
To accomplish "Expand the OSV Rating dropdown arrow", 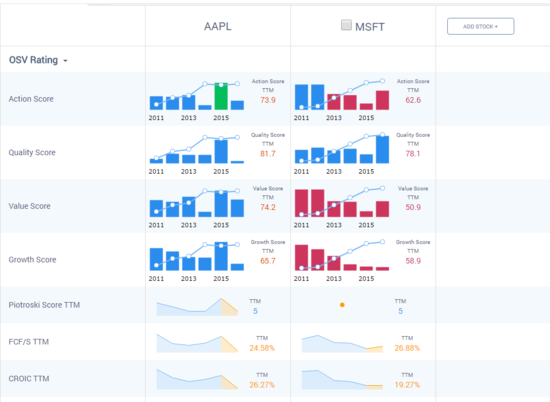I will point(65,61).
